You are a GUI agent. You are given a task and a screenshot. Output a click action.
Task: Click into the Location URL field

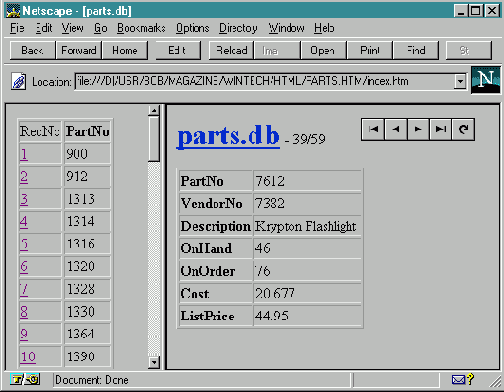[265, 81]
